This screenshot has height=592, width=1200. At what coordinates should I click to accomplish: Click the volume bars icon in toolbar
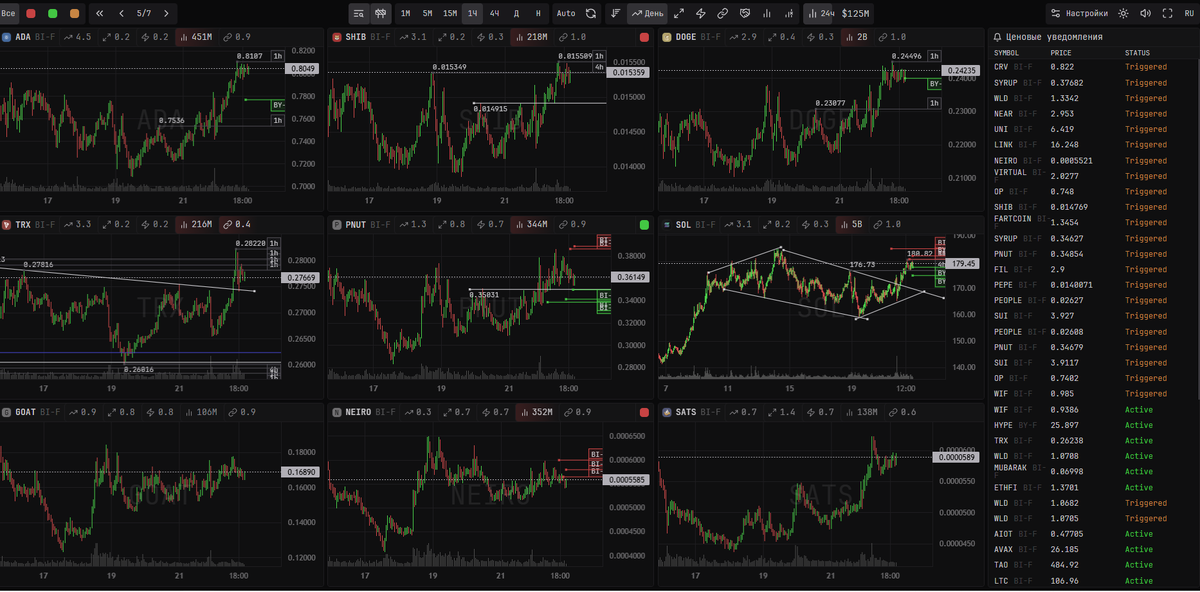(767, 14)
